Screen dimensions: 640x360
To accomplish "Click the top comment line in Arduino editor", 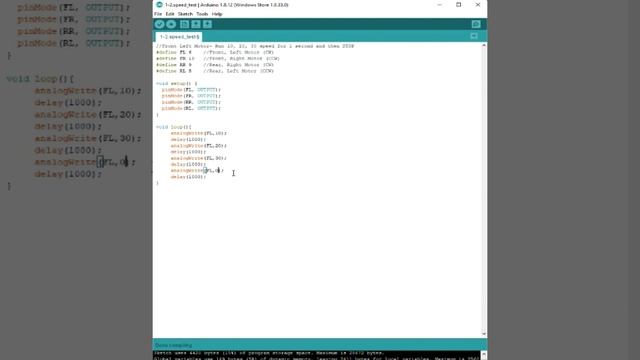I will (x=255, y=46).
